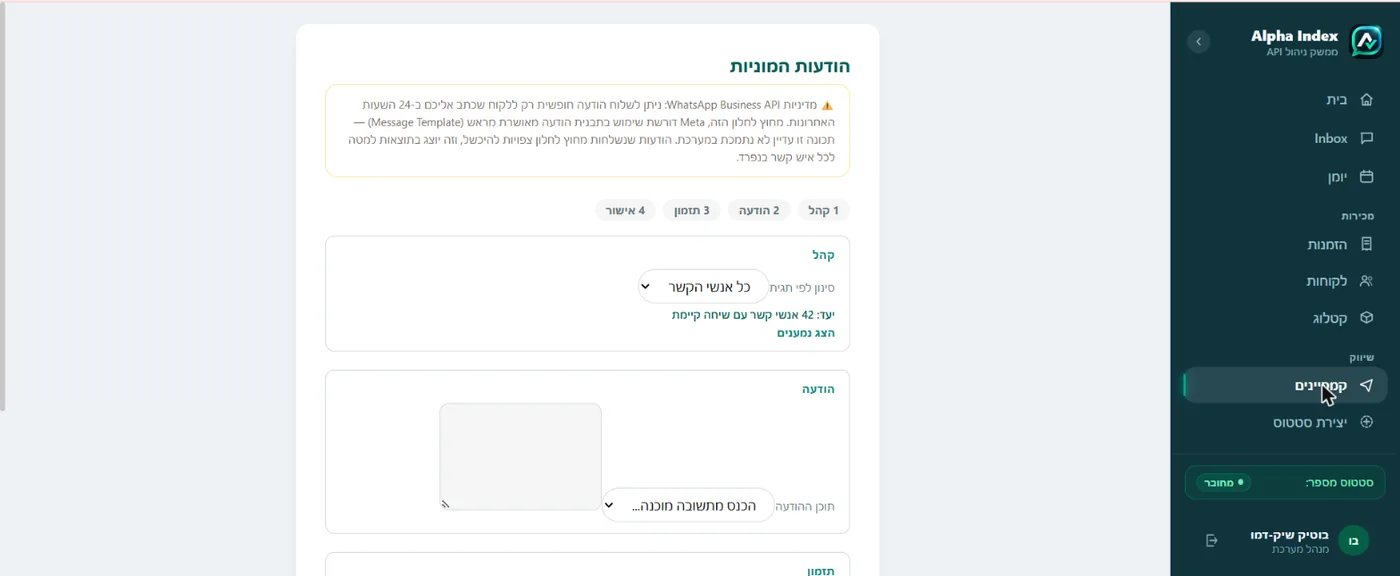This screenshot has width=1400, height=576.
Task: Click the customers people icon next to לקוחות
Action: 1366,281
